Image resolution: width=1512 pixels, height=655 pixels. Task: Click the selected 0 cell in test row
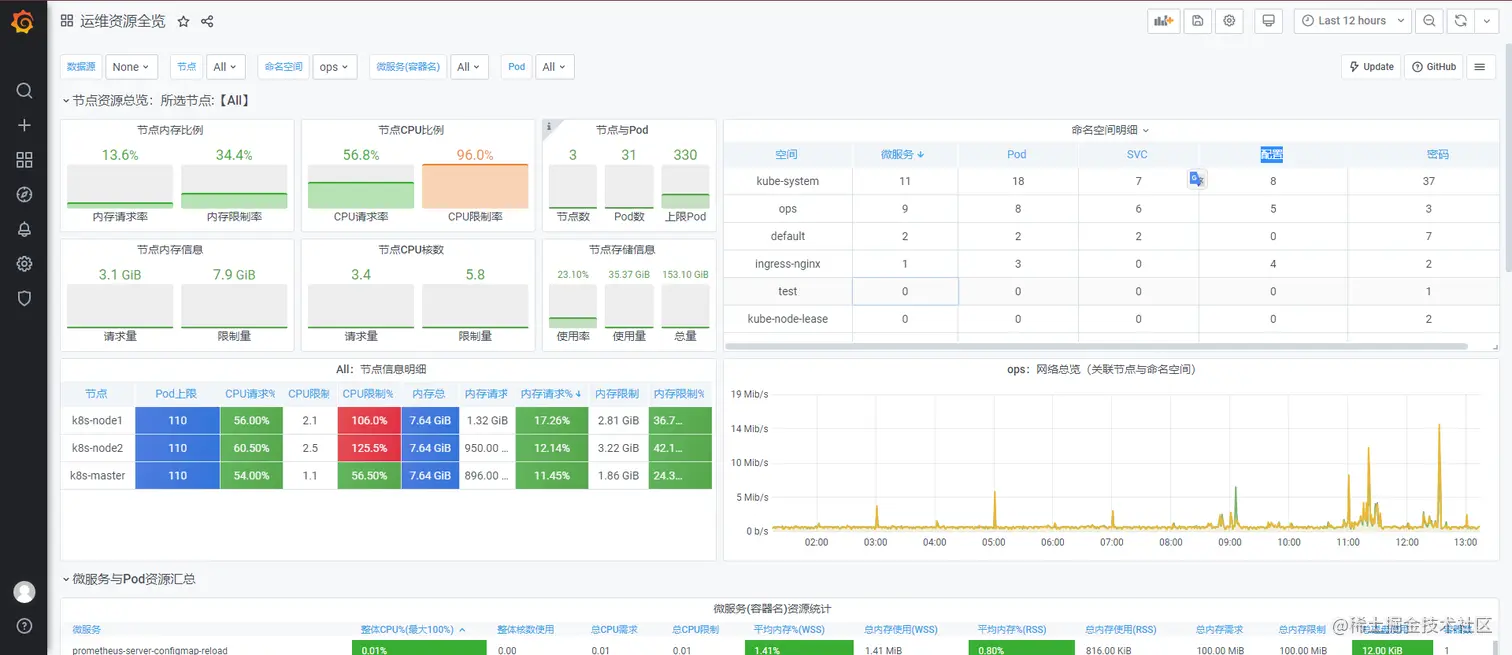pyautogui.click(x=905, y=291)
